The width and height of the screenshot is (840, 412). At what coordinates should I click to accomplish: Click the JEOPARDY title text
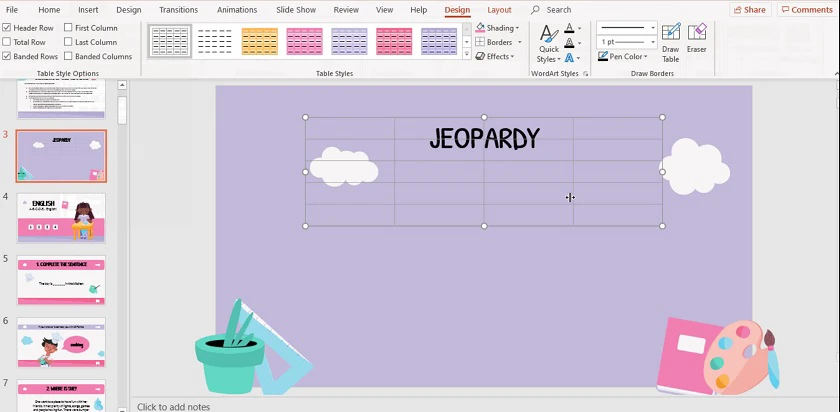pyautogui.click(x=484, y=138)
